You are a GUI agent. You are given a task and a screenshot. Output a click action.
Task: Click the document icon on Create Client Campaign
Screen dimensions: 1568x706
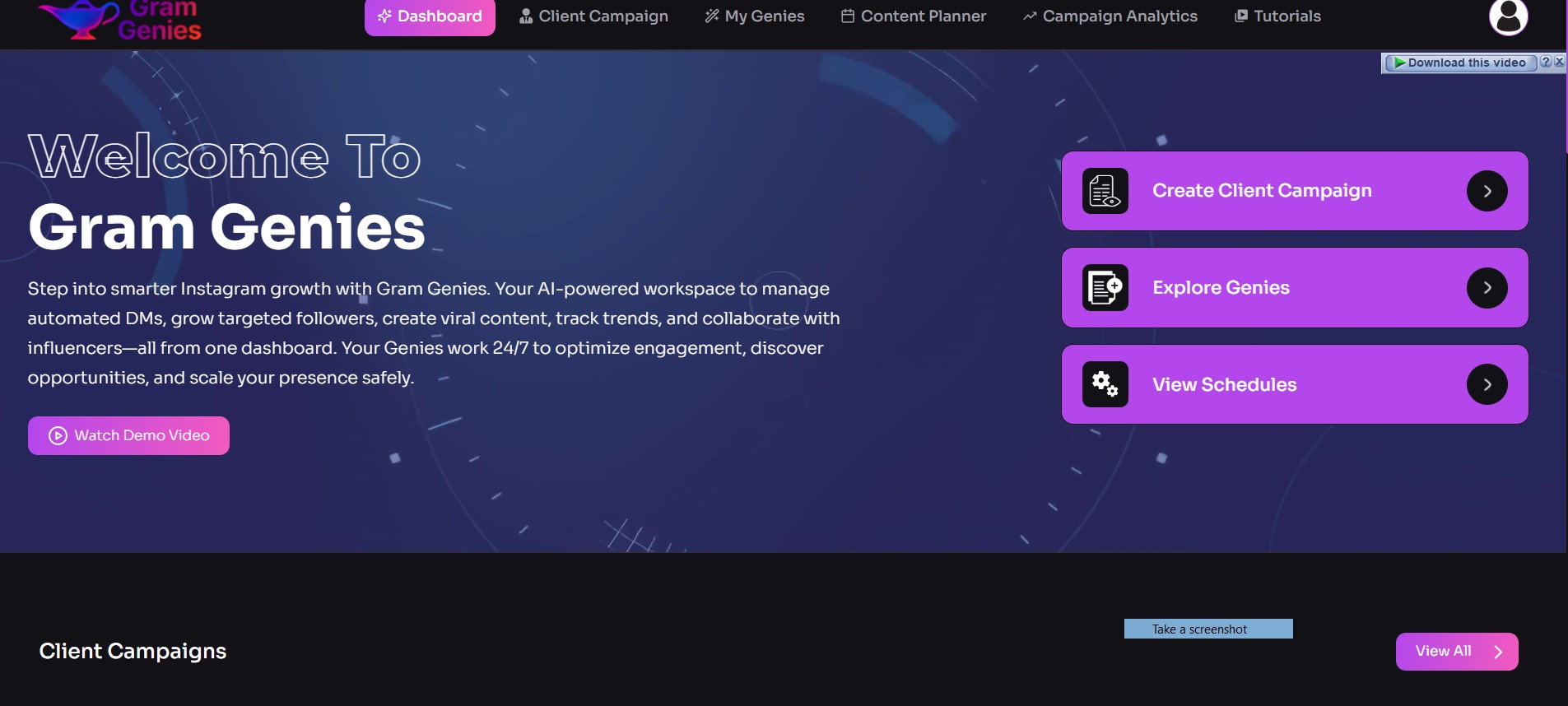[1105, 191]
